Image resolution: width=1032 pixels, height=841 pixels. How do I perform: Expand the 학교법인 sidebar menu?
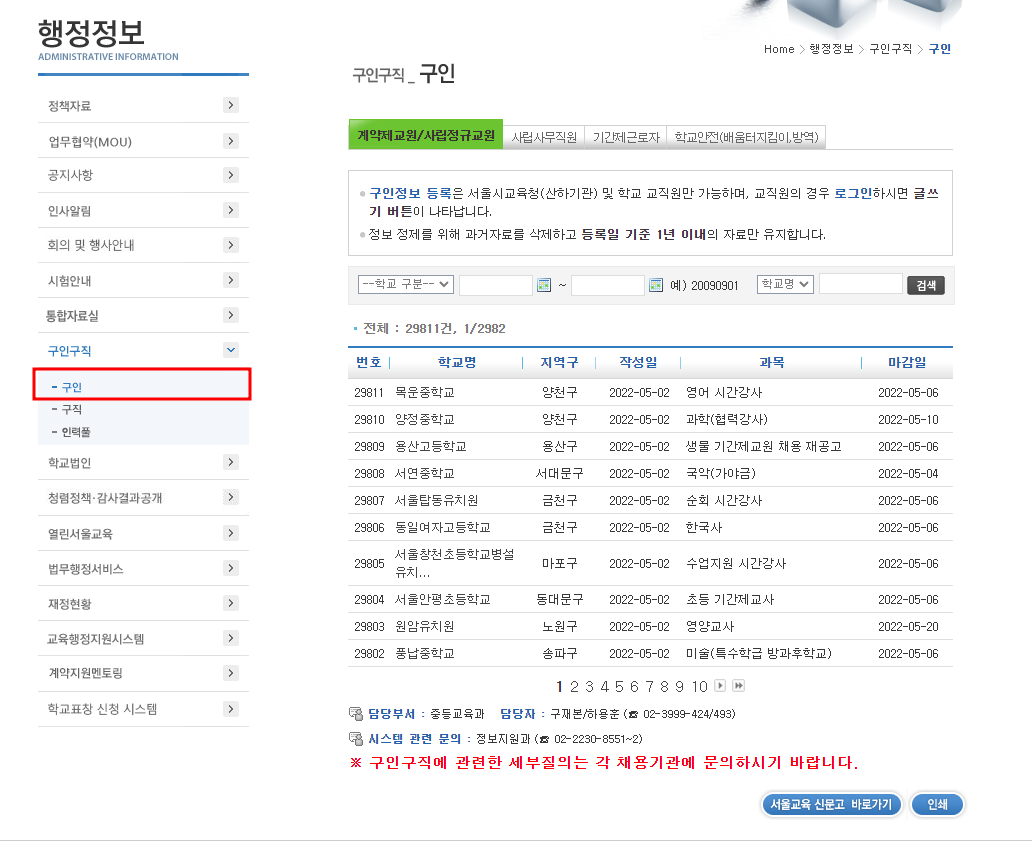pyautogui.click(x=230, y=462)
